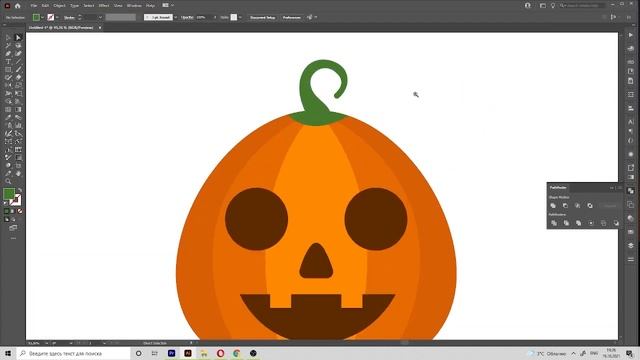Switch to the Pathfinder panel tab
640x360 pixels.
coord(558,188)
